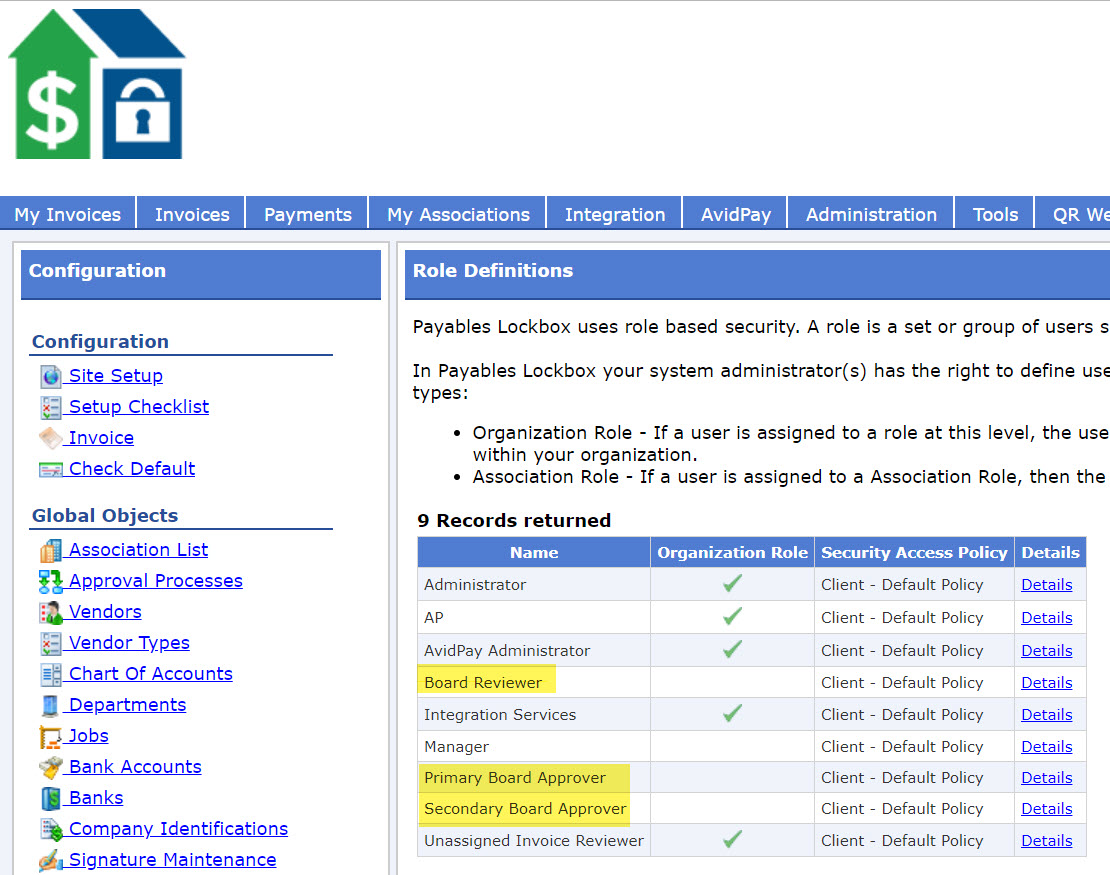The height and width of the screenshot is (875, 1110).
Task: Click the Approval Processes workflow icon
Action: [51, 581]
